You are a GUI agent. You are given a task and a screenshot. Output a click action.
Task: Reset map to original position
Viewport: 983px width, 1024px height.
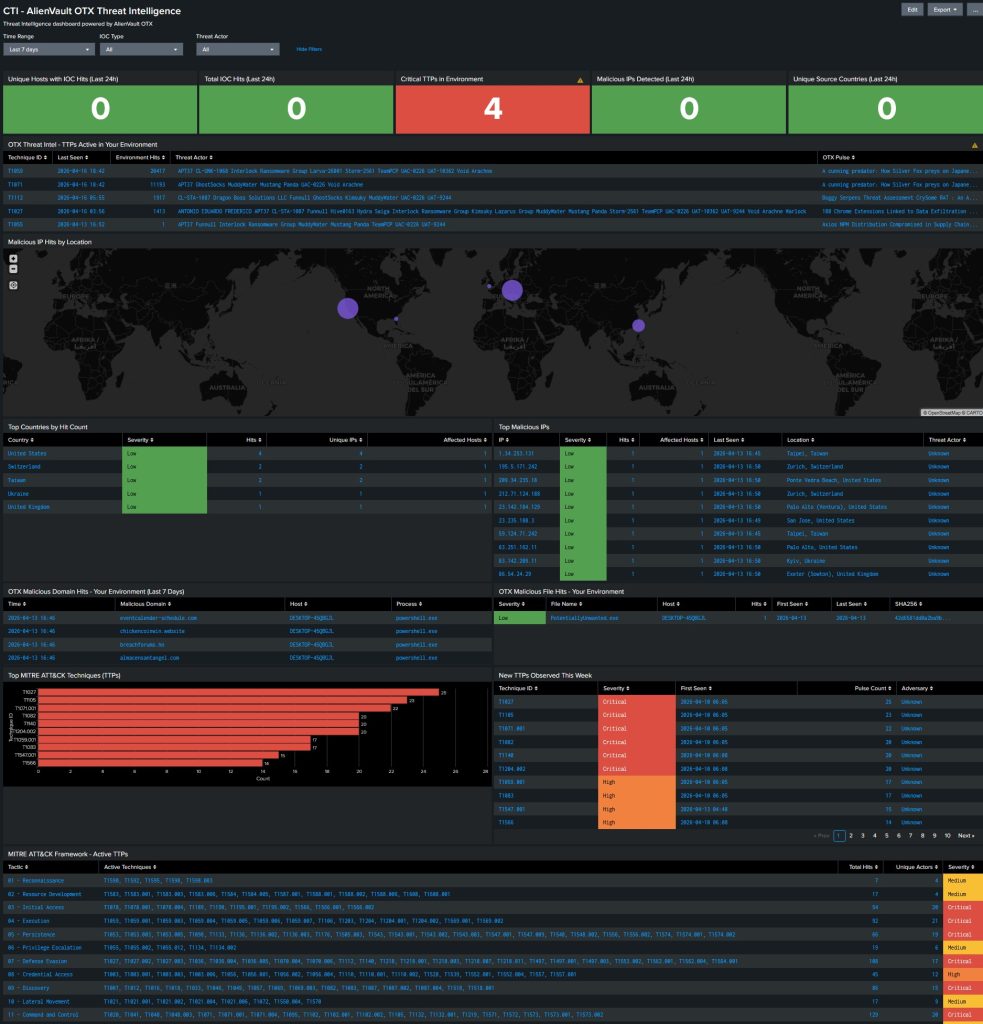pyautogui.click(x=13, y=285)
